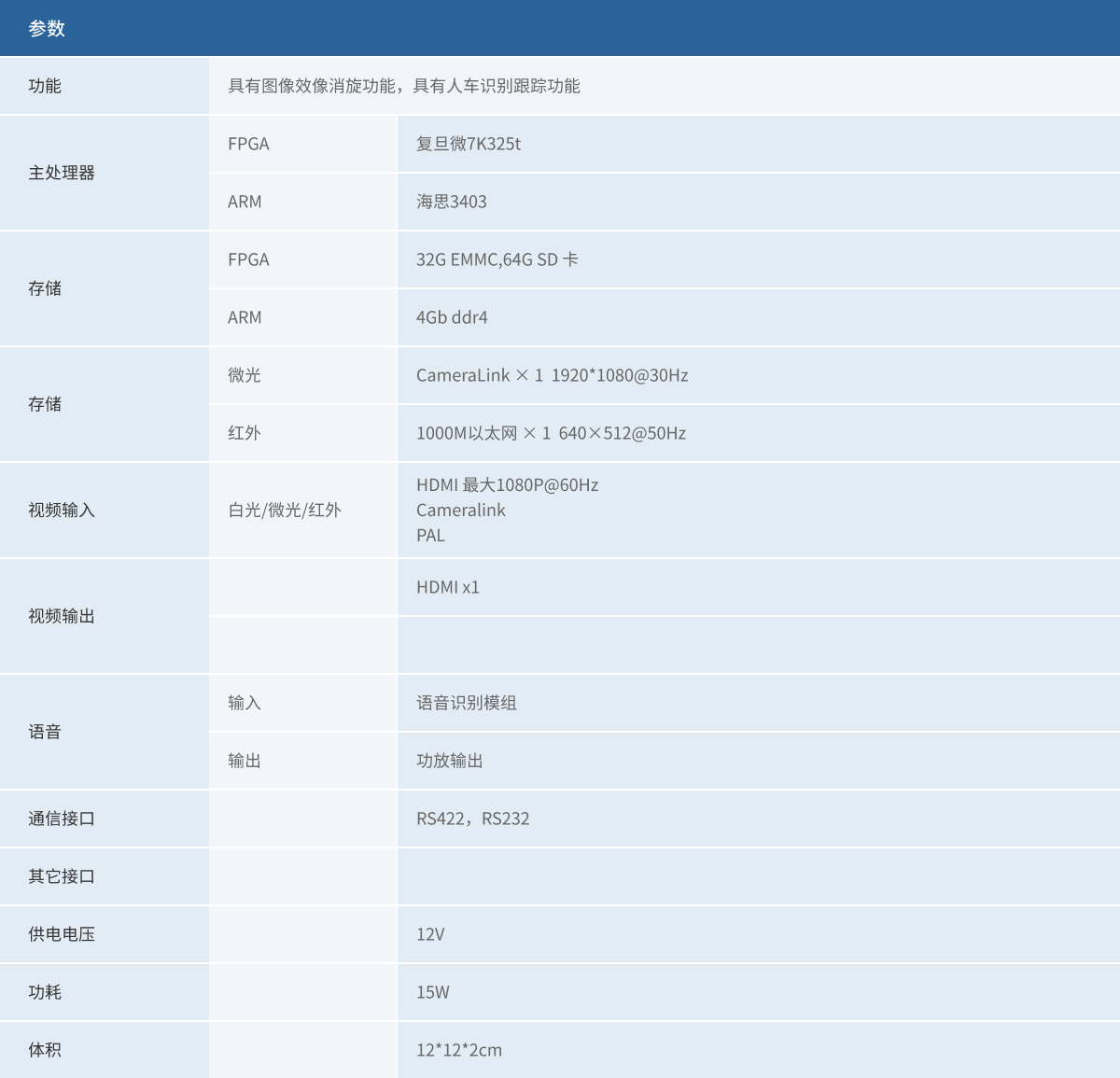
Task: Select the RS422，RS232 value cell
Action: point(472,819)
